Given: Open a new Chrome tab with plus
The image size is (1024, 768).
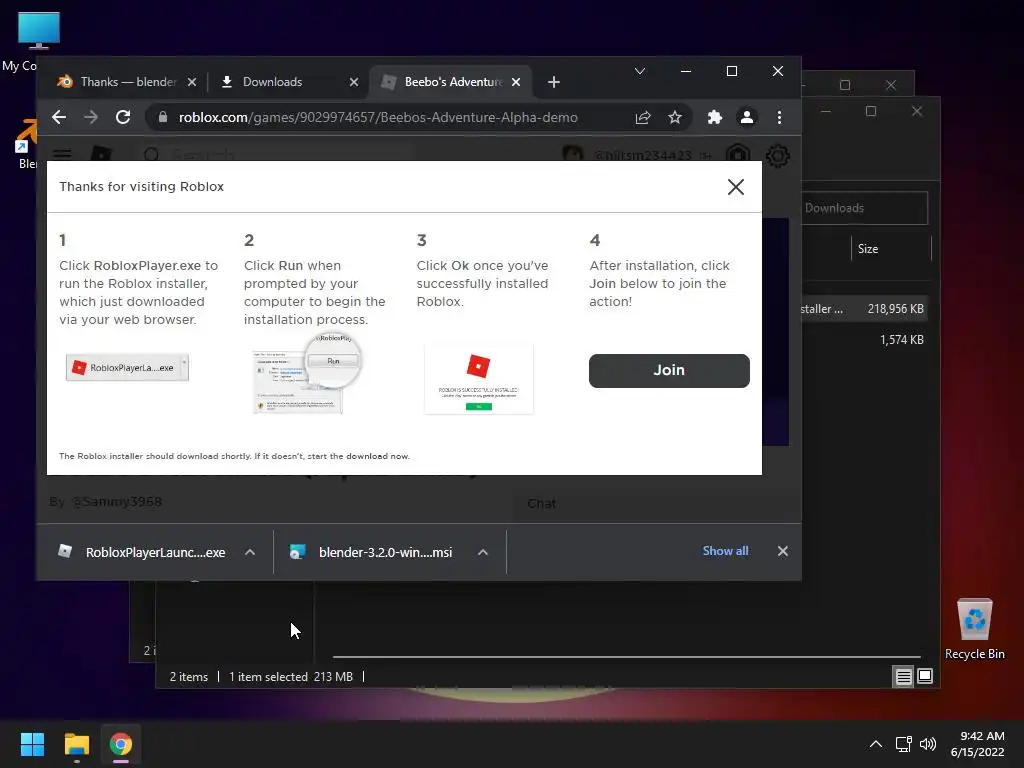Looking at the screenshot, I should pos(554,82).
